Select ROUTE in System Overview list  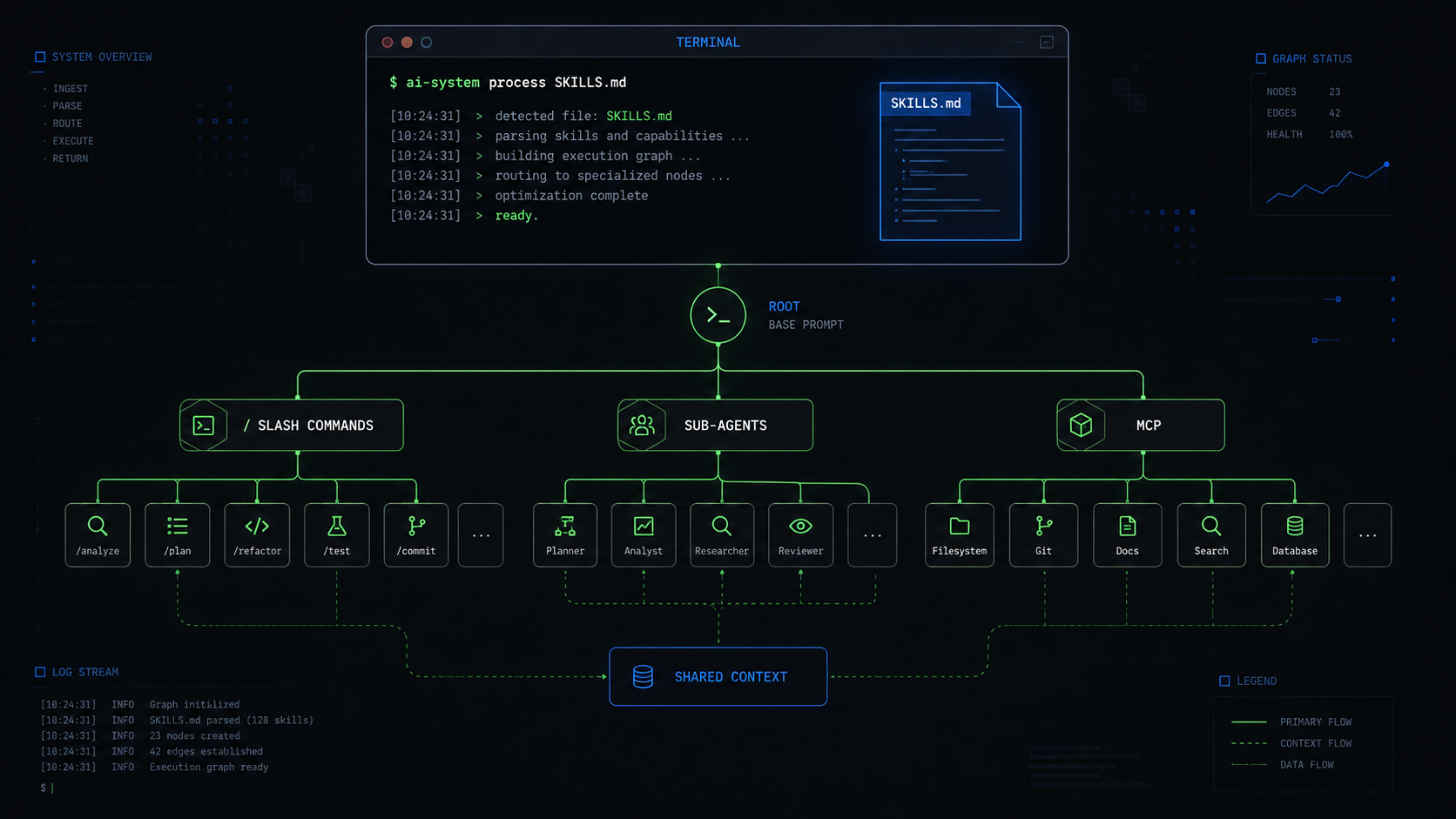[67, 124]
